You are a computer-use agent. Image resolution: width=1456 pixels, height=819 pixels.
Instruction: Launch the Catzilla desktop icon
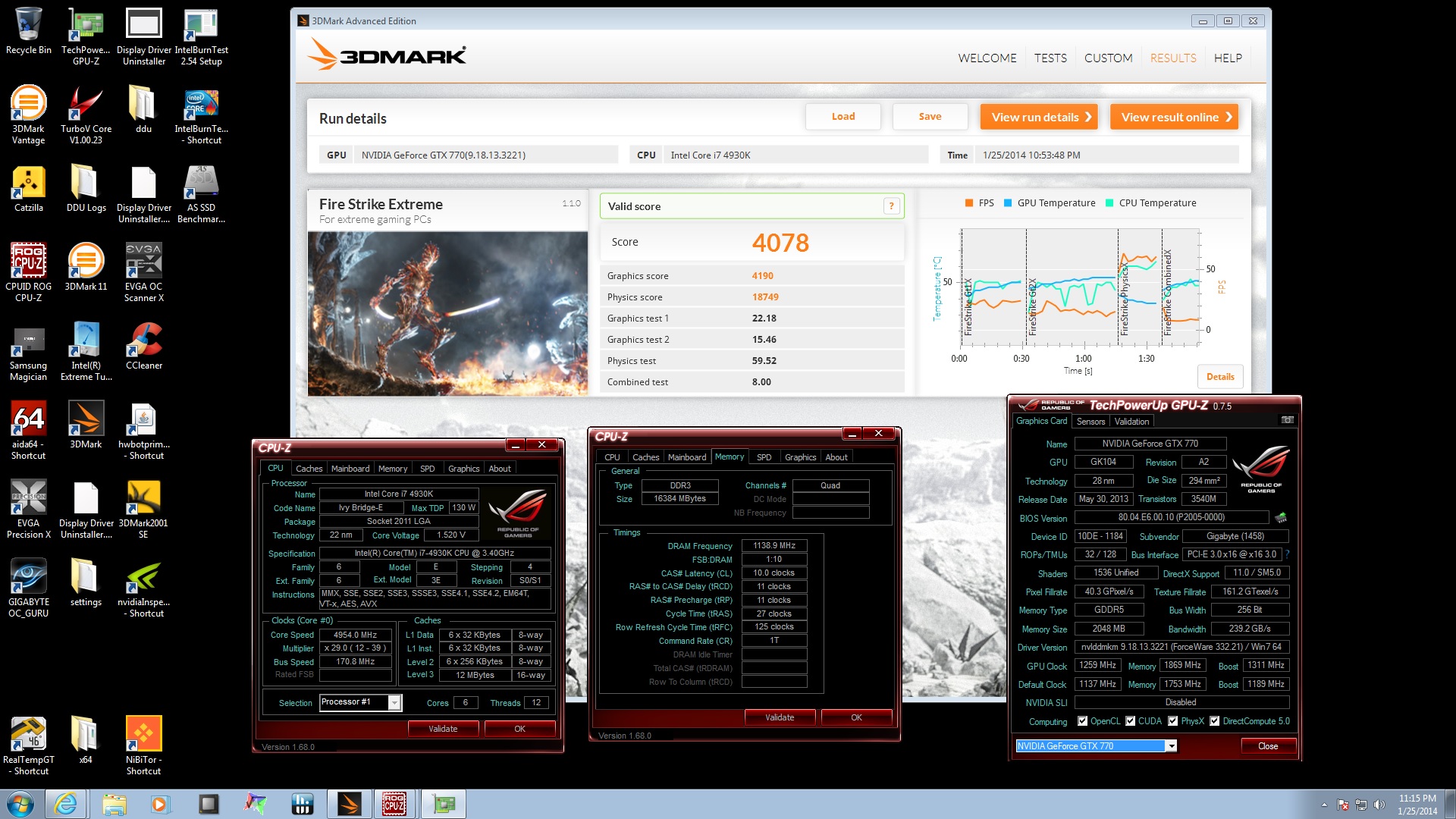click(28, 188)
